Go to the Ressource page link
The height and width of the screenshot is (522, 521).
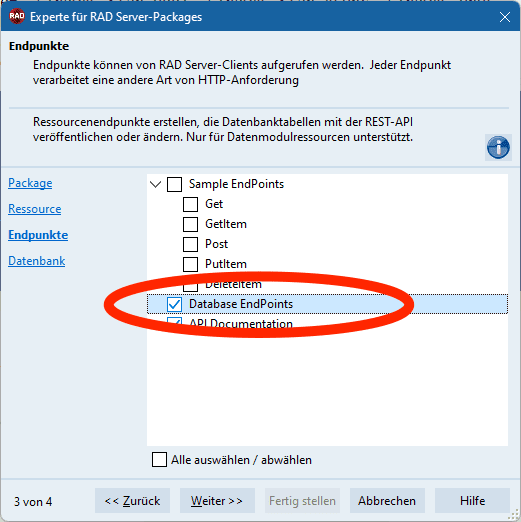35,209
